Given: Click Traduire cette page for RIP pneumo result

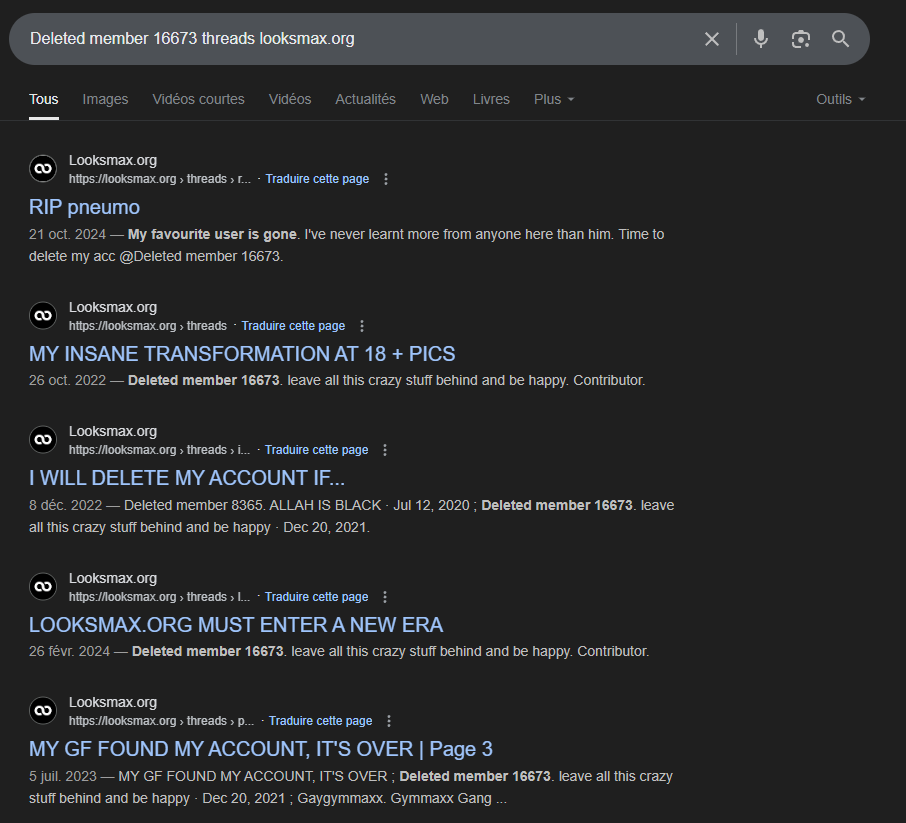Looking at the screenshot, I should click(x=317, y=179).
